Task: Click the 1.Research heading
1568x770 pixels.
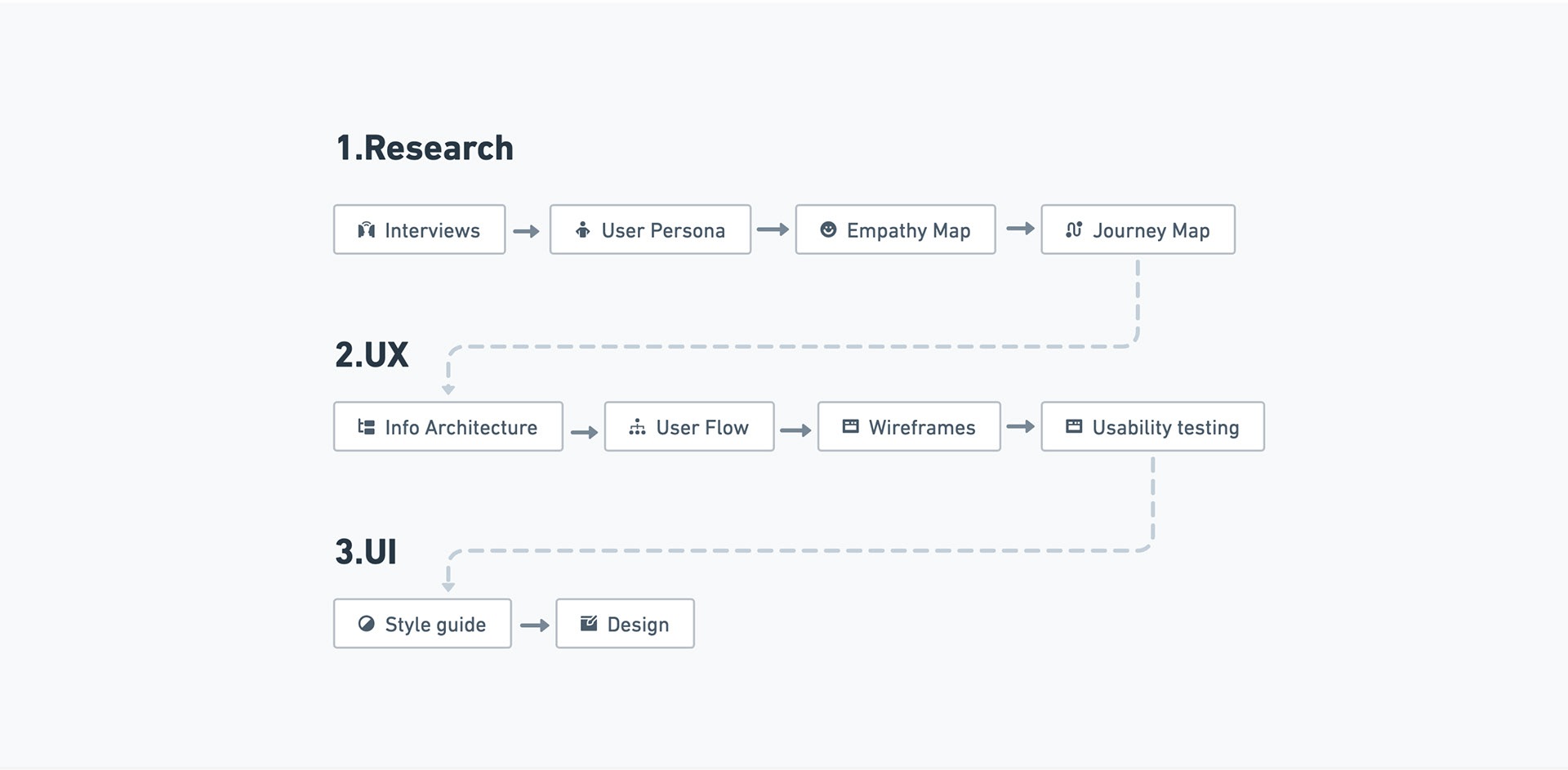Action: pyautogui.click(x=425, y=149)
